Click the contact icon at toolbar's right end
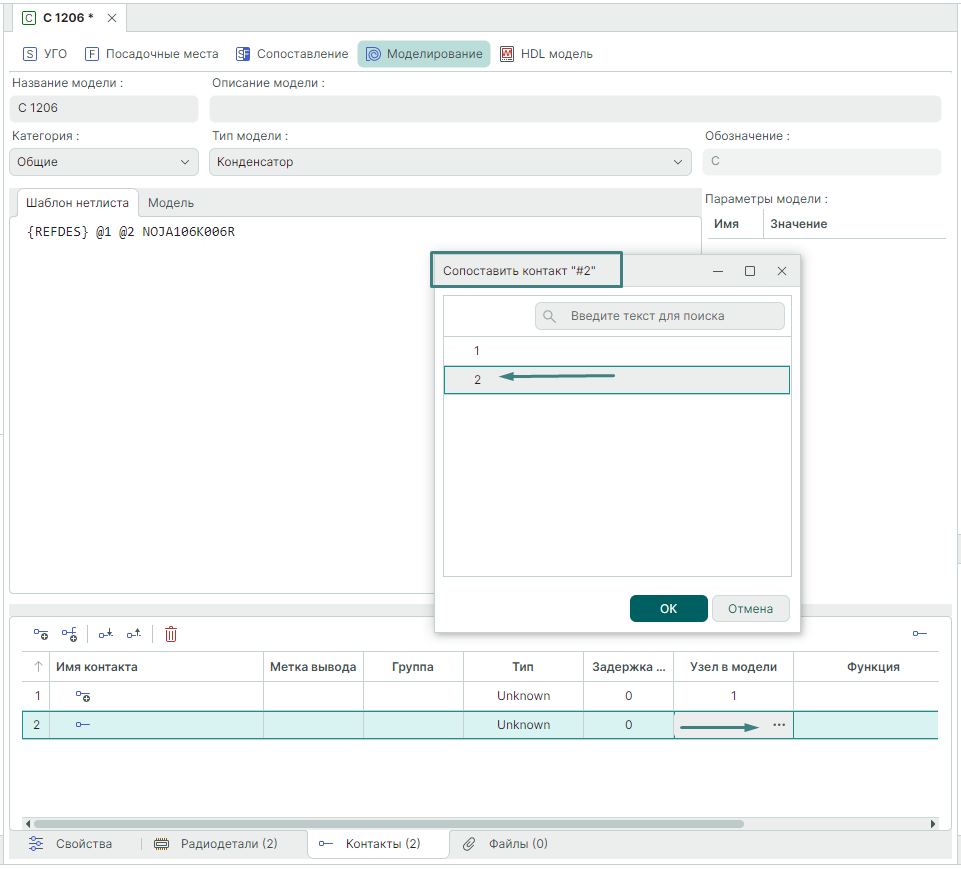The height and width of the screenshot is (869, 961). pyautogui.click(x=919, y=634)
